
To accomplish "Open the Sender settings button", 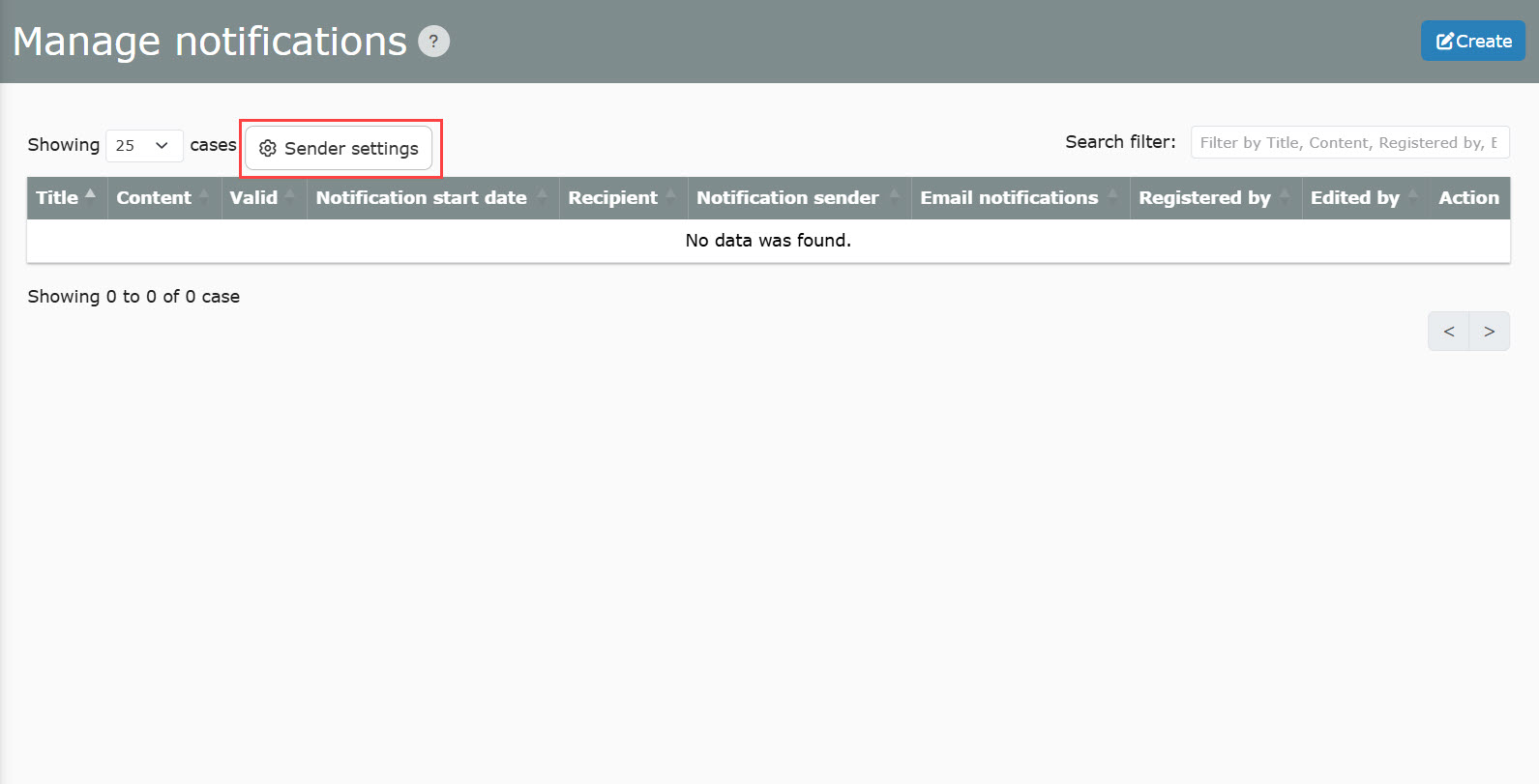I will pyautogui.click(x=339, y=148).
